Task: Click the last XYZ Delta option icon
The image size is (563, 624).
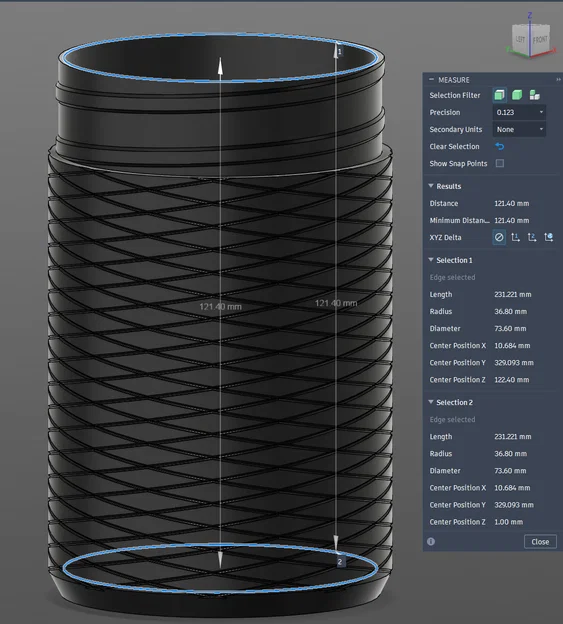Action: [549, 238]
